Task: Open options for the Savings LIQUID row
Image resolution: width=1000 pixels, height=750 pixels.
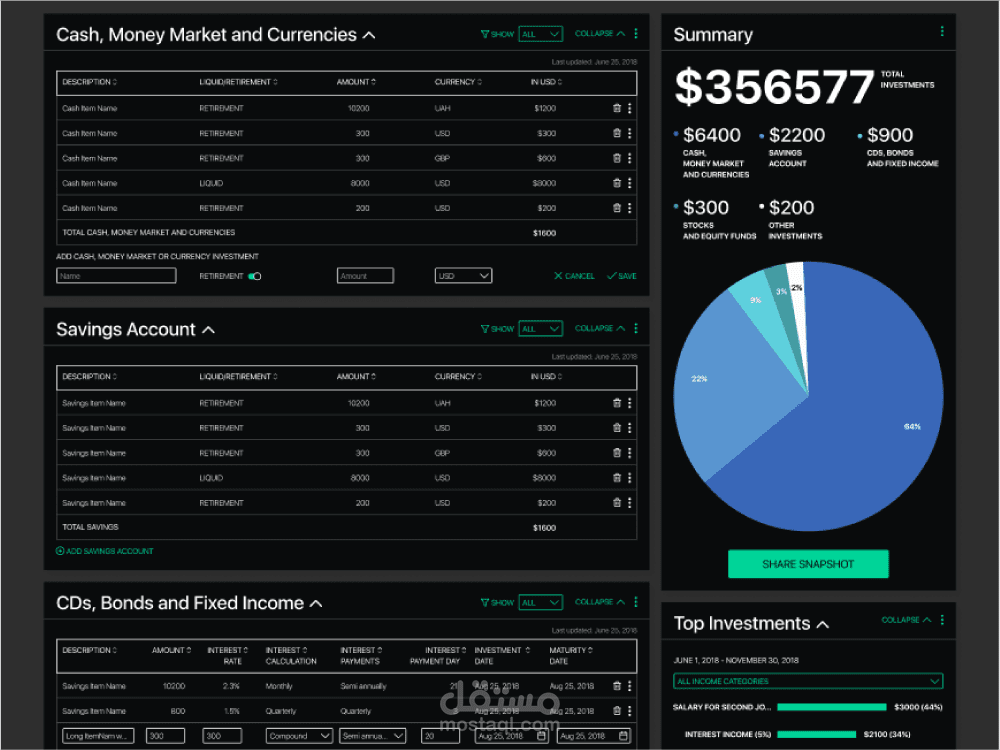Action: tap(629, 478)
